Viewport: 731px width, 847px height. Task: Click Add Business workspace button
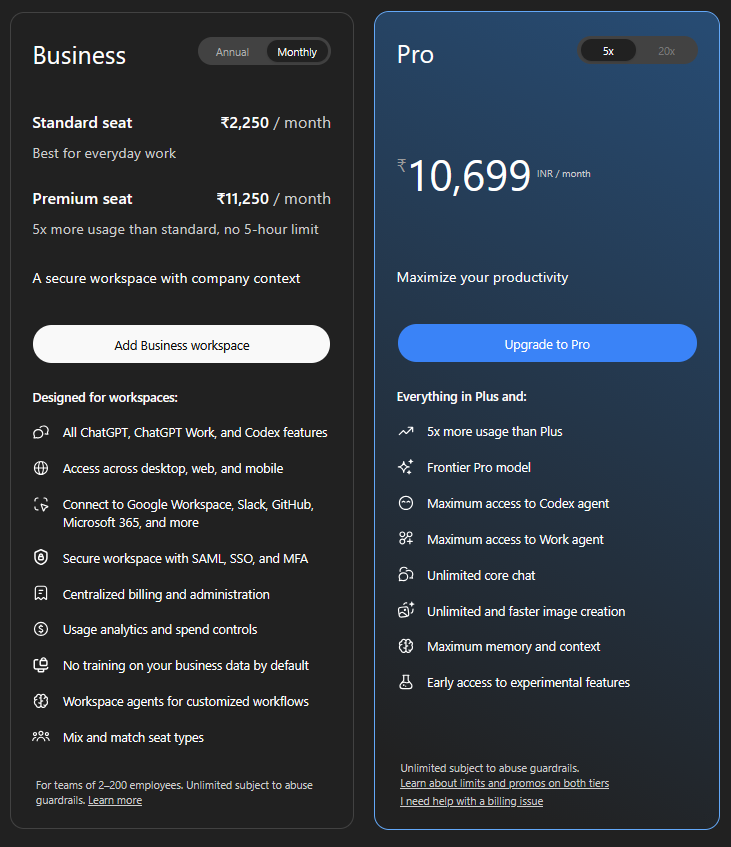(182, 344)
